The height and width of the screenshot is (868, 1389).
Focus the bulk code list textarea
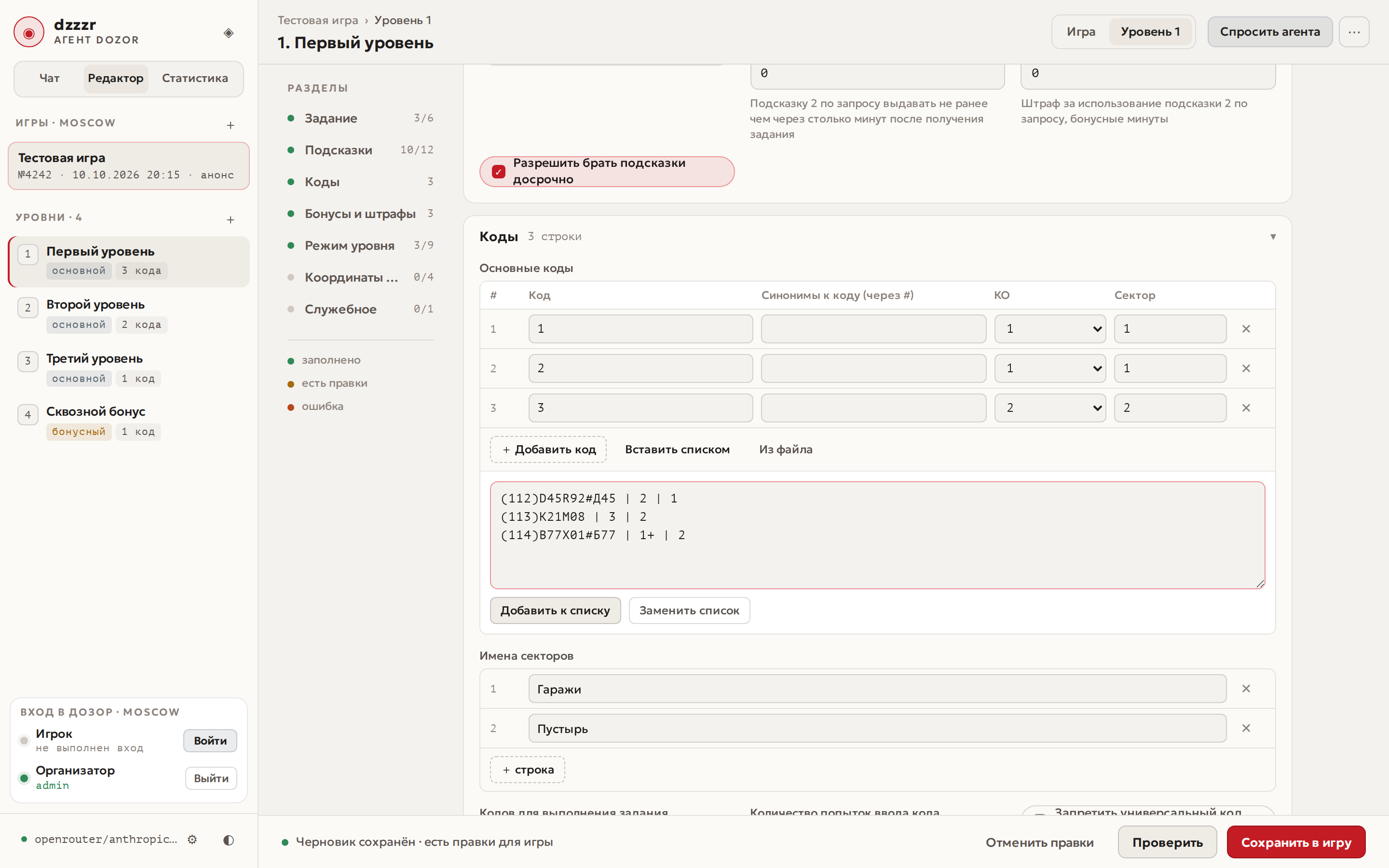(x=877, y=535)
